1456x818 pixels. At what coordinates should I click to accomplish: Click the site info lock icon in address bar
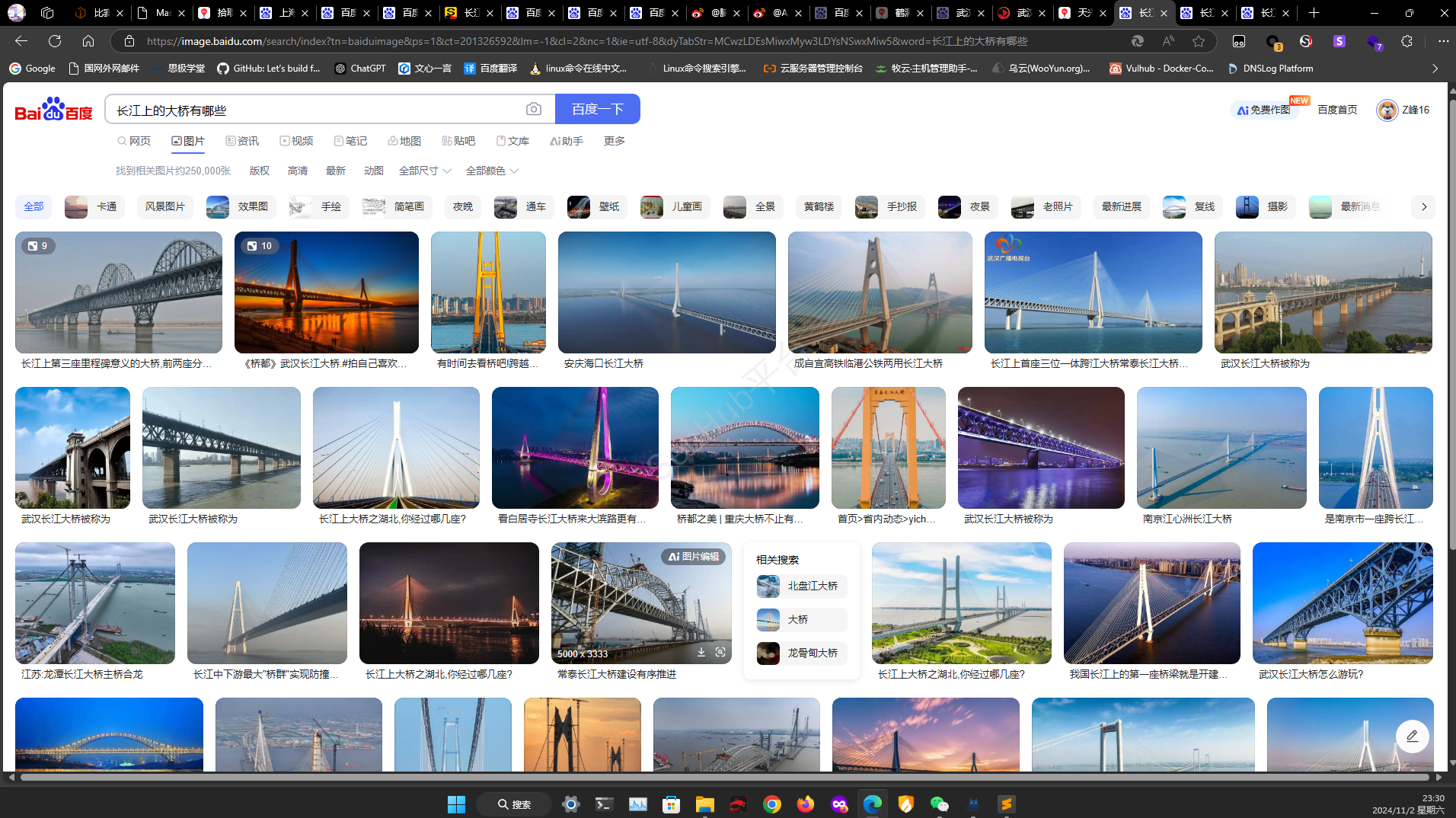click(129, 41)
